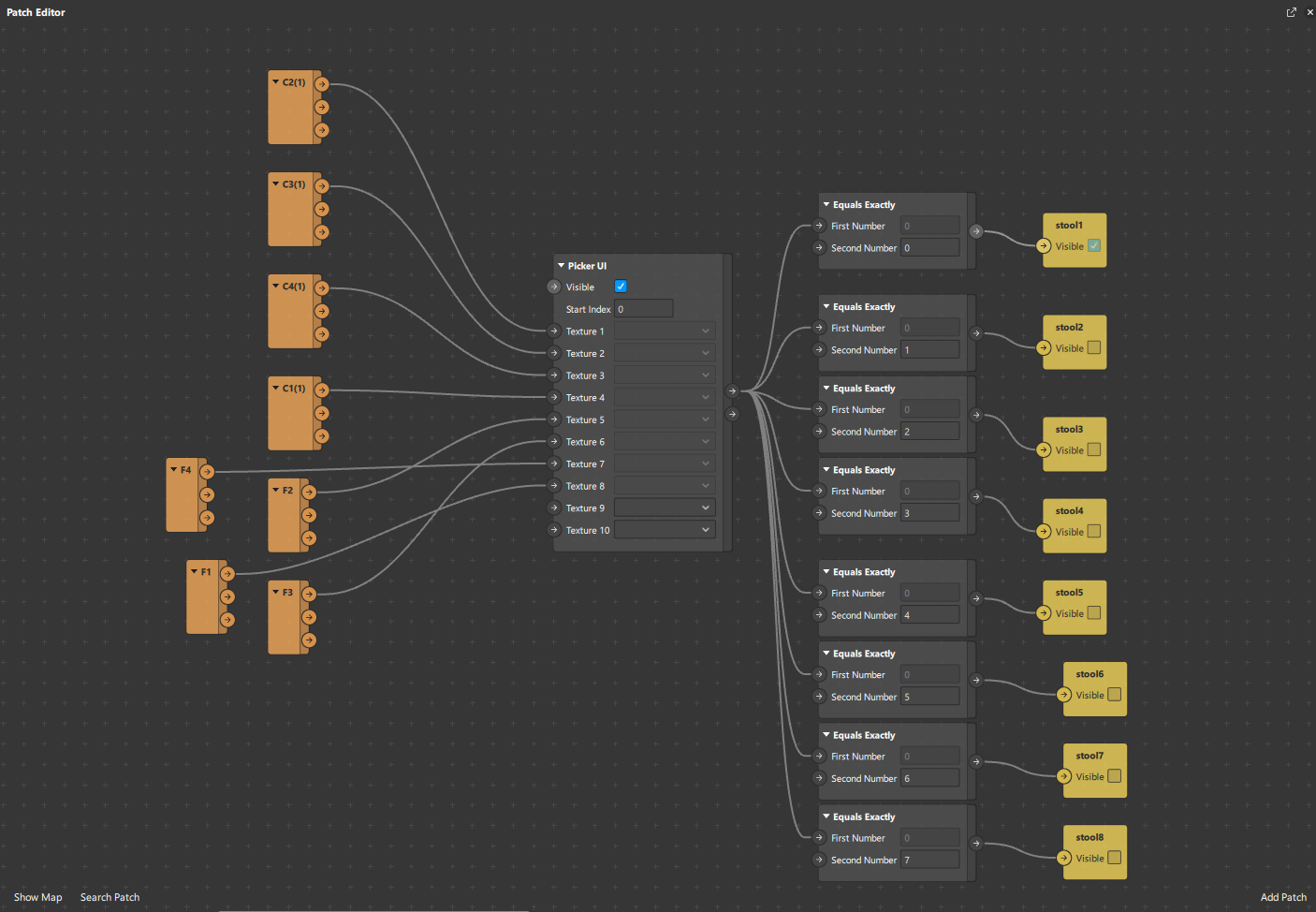Click the Visible input port on stool4
Viewport: 1316px width, 912px height.
(x=1044, y=532)
